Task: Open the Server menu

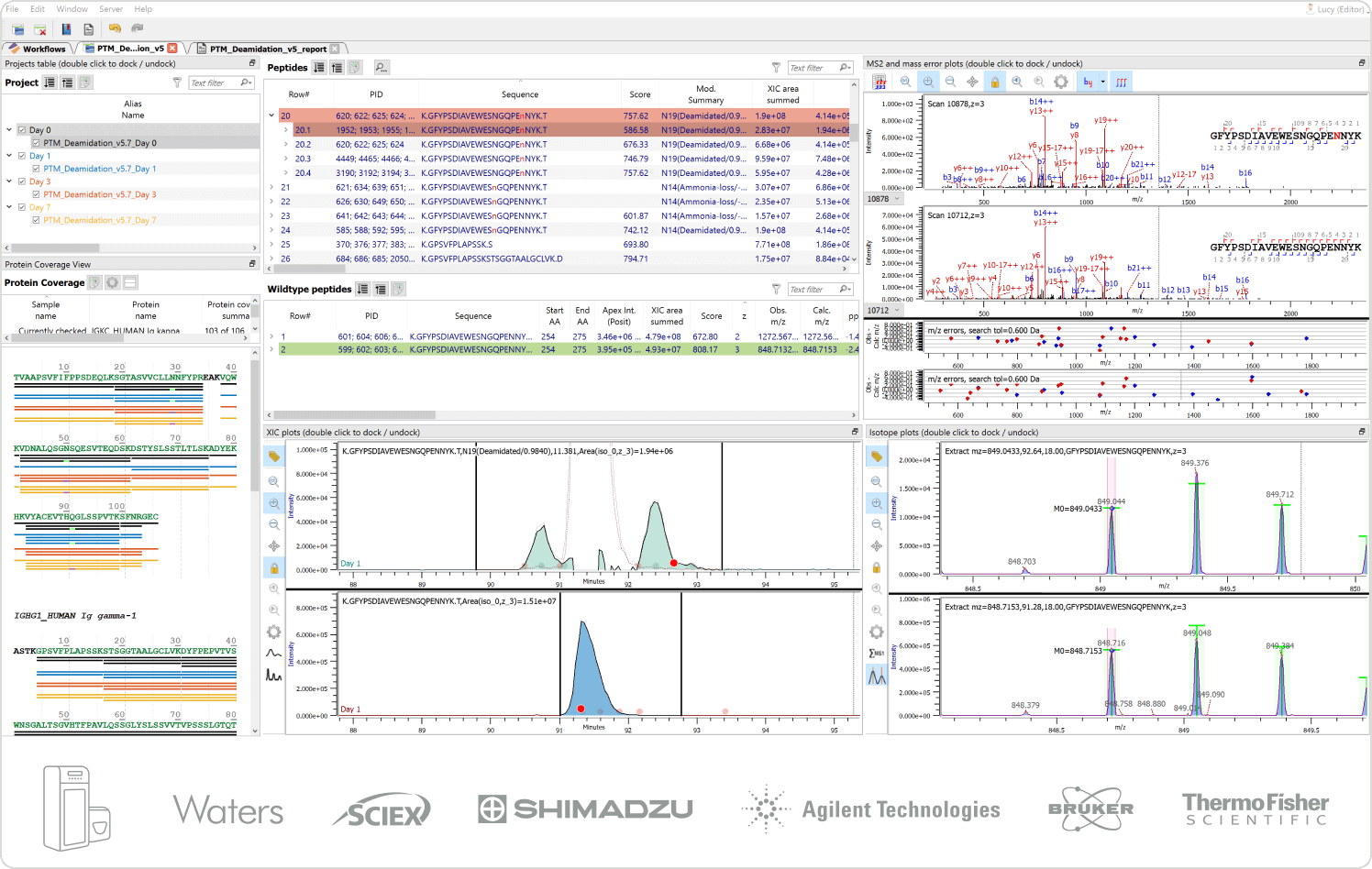Action: coord(111,9)
